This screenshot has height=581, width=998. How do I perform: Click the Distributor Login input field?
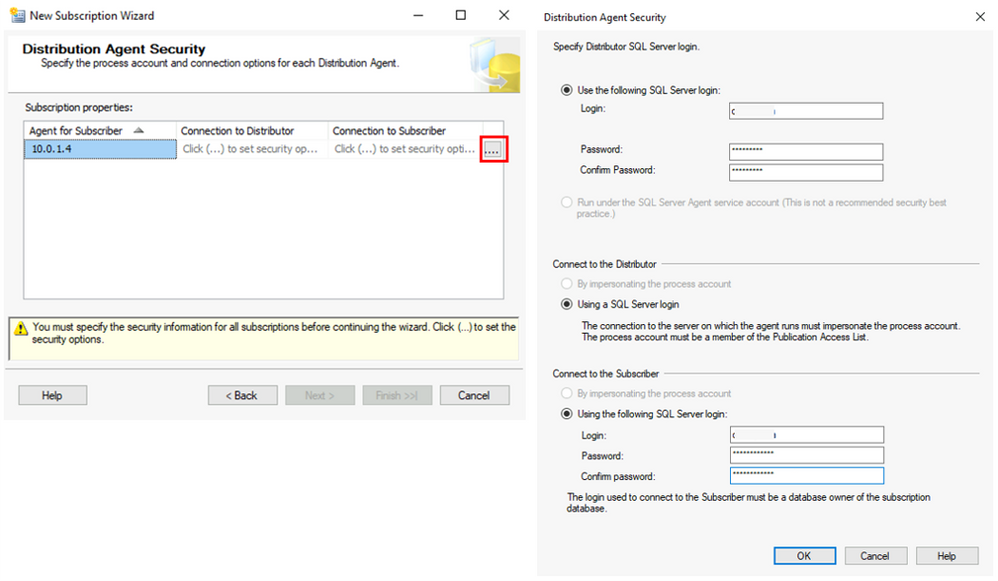click(x=806, y=111)
